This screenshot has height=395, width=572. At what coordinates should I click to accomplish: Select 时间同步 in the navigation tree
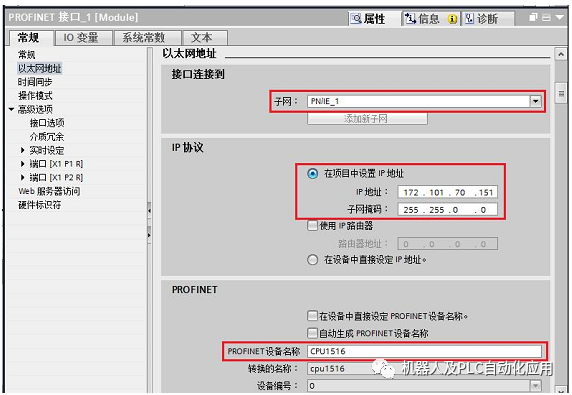[x=35, y=82]
